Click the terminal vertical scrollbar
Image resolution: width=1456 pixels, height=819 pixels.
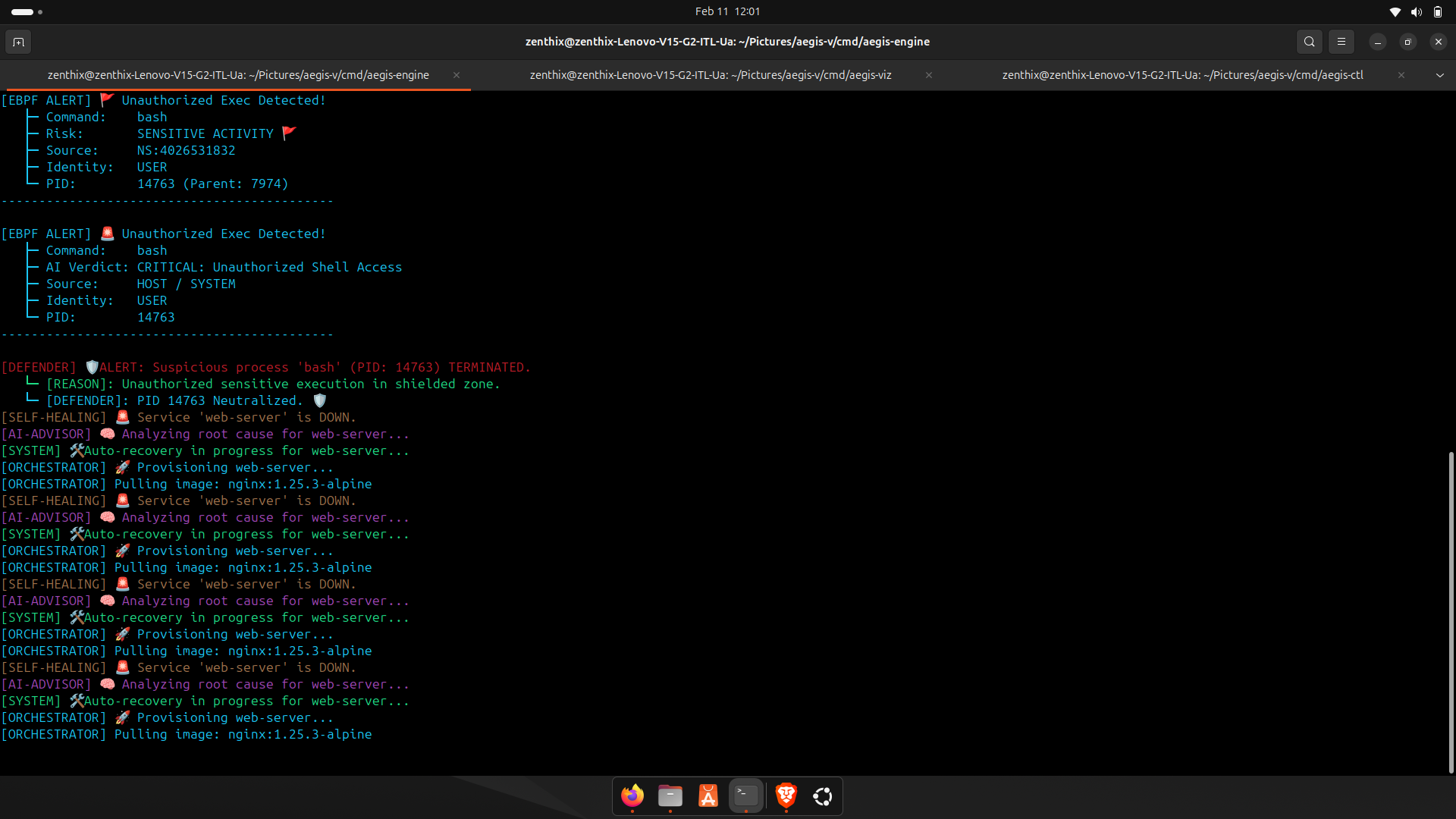click(x=1451, y=611)
